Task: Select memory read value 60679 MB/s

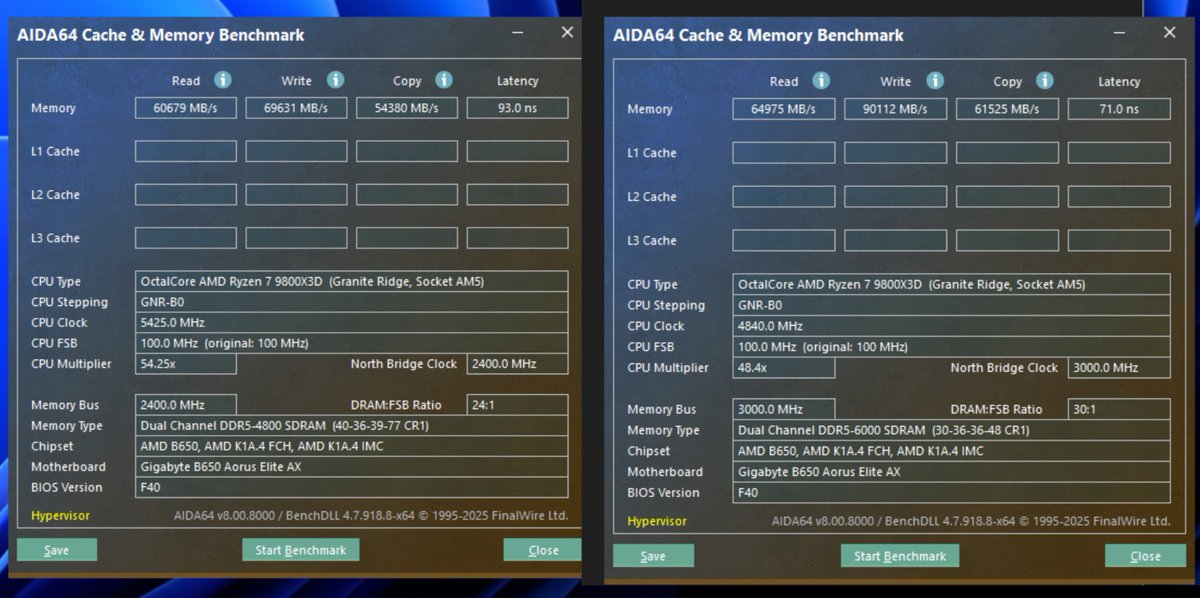Action: [x=186, y=108]
